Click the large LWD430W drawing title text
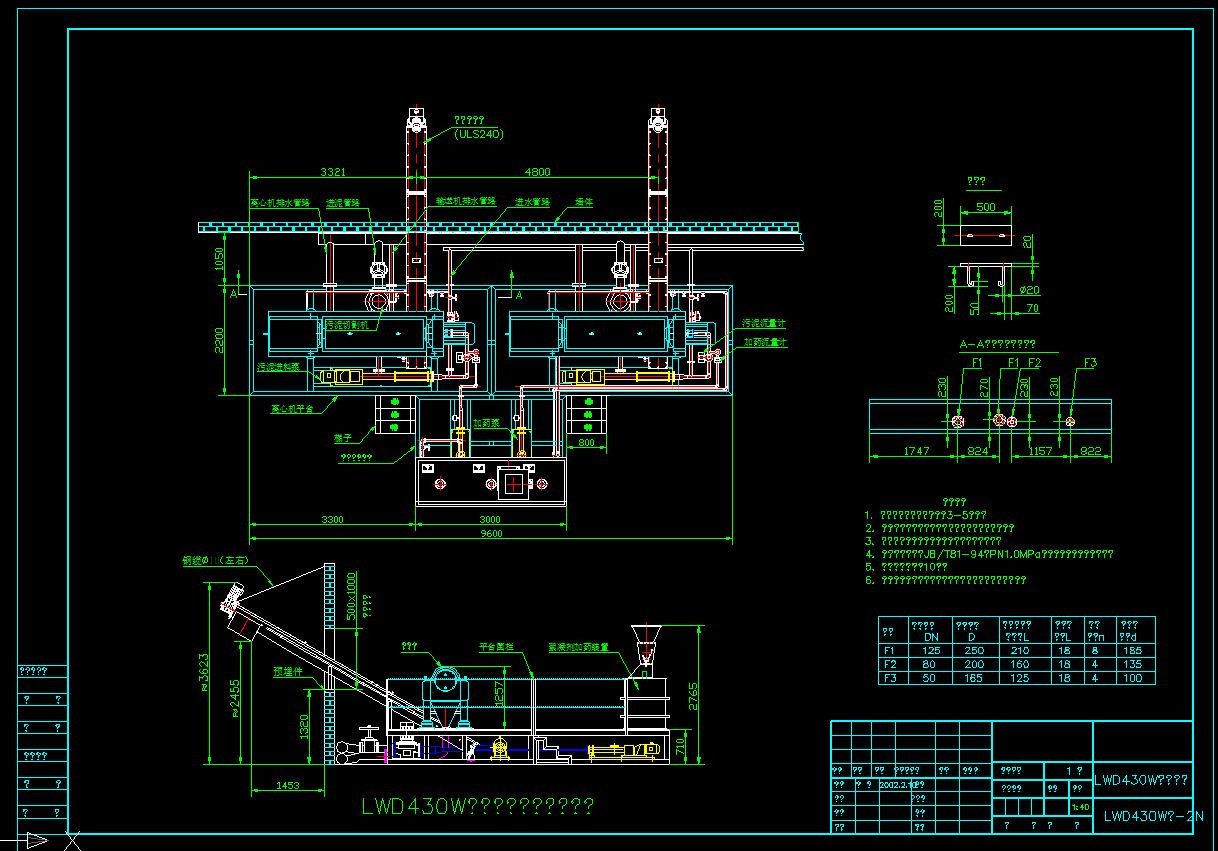1218x851 pixels. (x=478, y=805)
